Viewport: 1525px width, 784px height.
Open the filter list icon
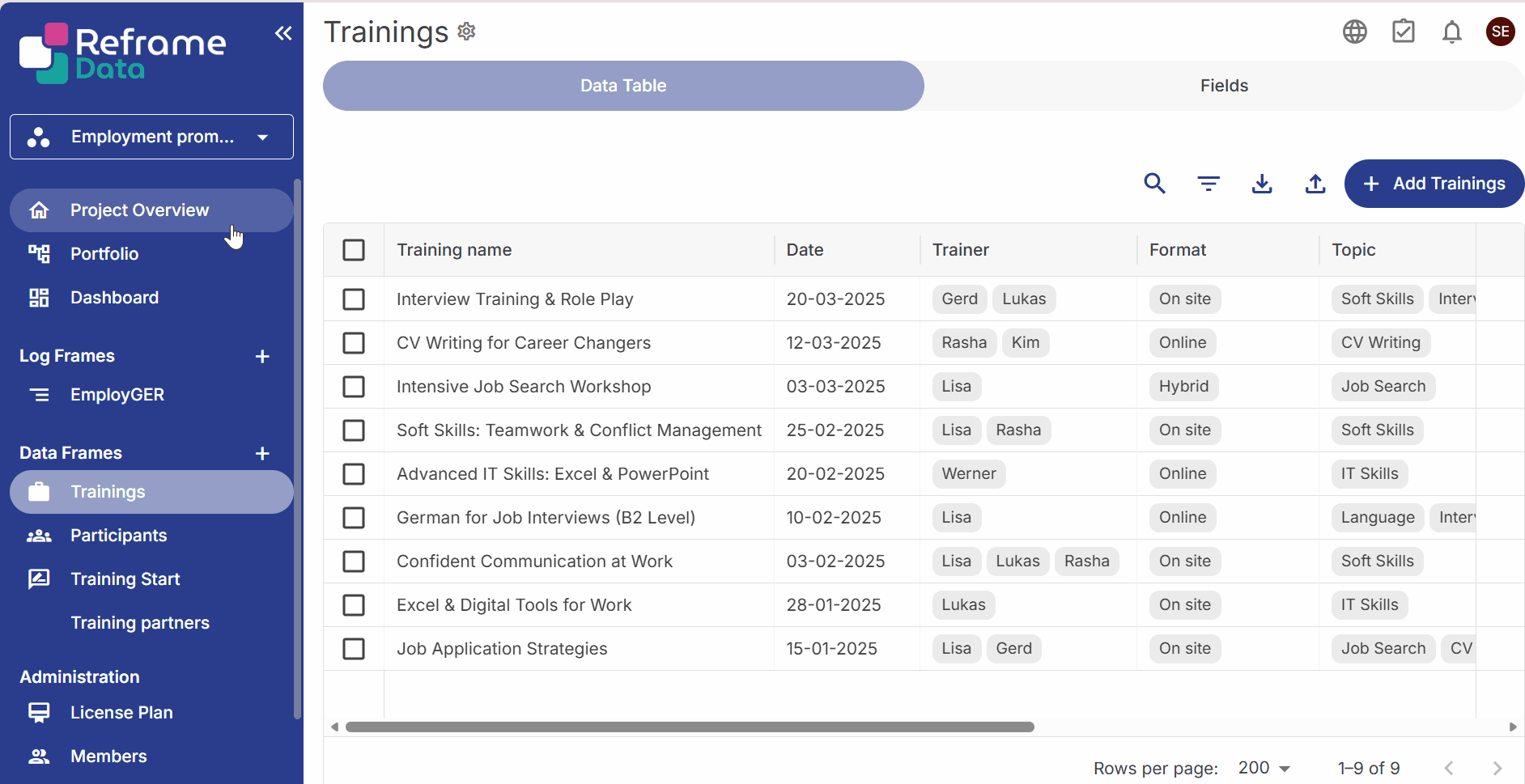coord(1209,184)
